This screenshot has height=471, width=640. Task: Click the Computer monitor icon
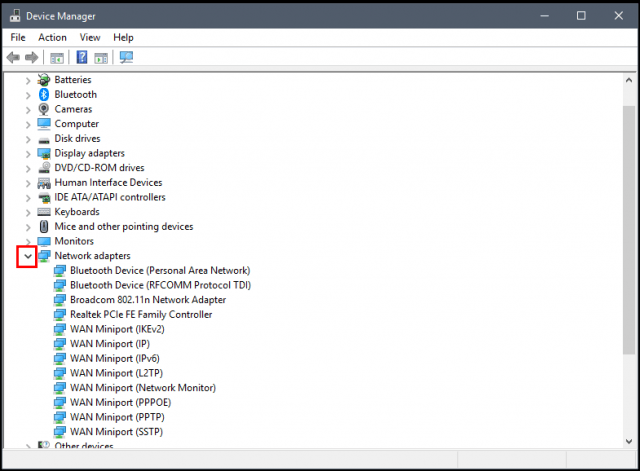[x=44, y=124]
